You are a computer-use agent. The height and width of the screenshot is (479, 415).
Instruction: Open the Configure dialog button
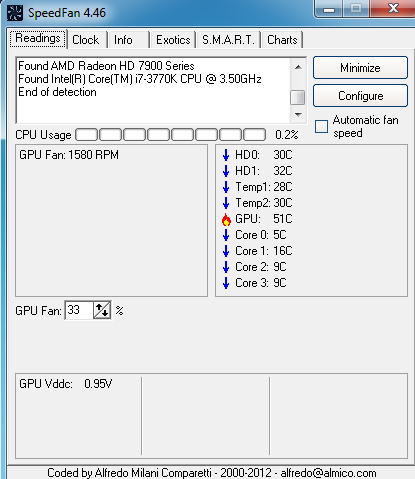[x=360, y=96]
